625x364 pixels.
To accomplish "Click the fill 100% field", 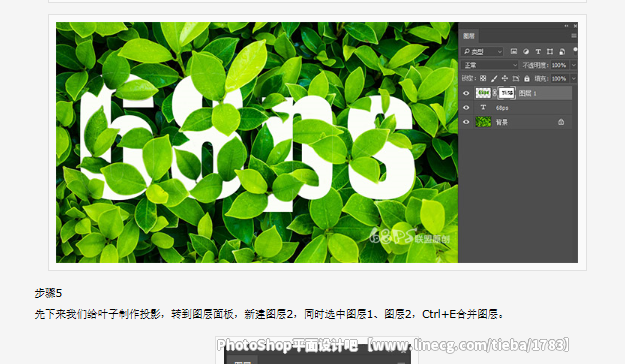I will coord(560,79).
